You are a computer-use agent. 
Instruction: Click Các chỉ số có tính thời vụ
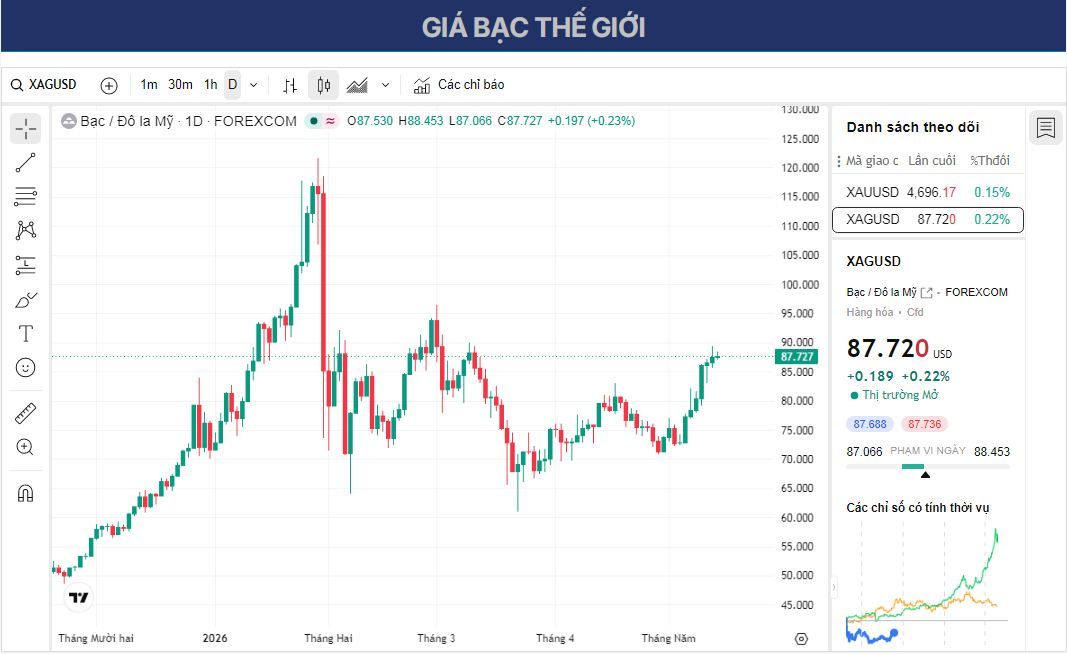pos(917,508)
